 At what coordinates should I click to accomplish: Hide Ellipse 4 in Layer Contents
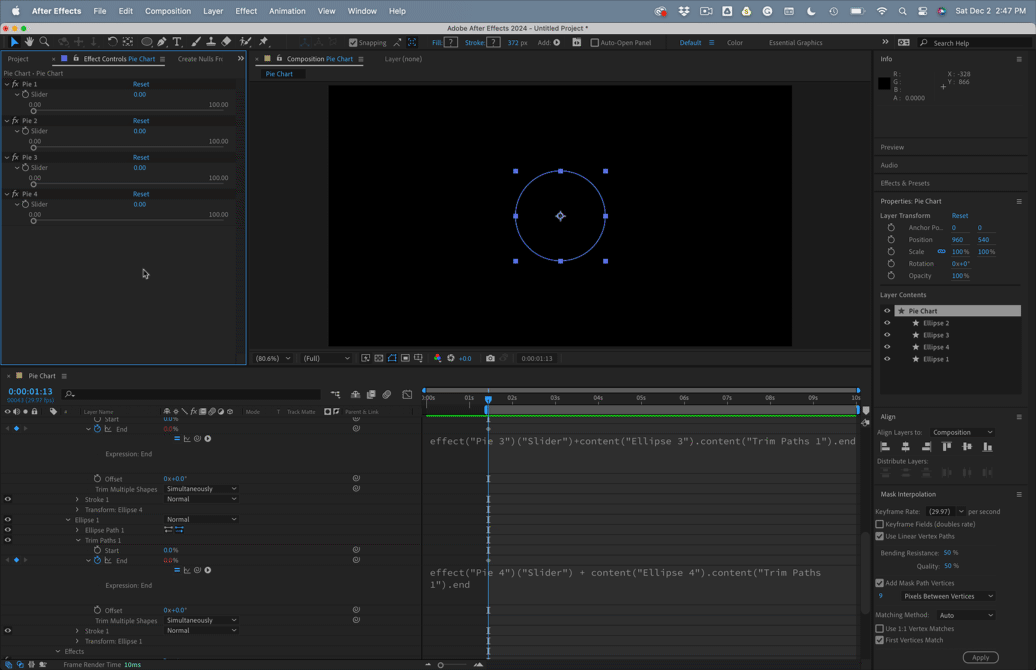887,347
